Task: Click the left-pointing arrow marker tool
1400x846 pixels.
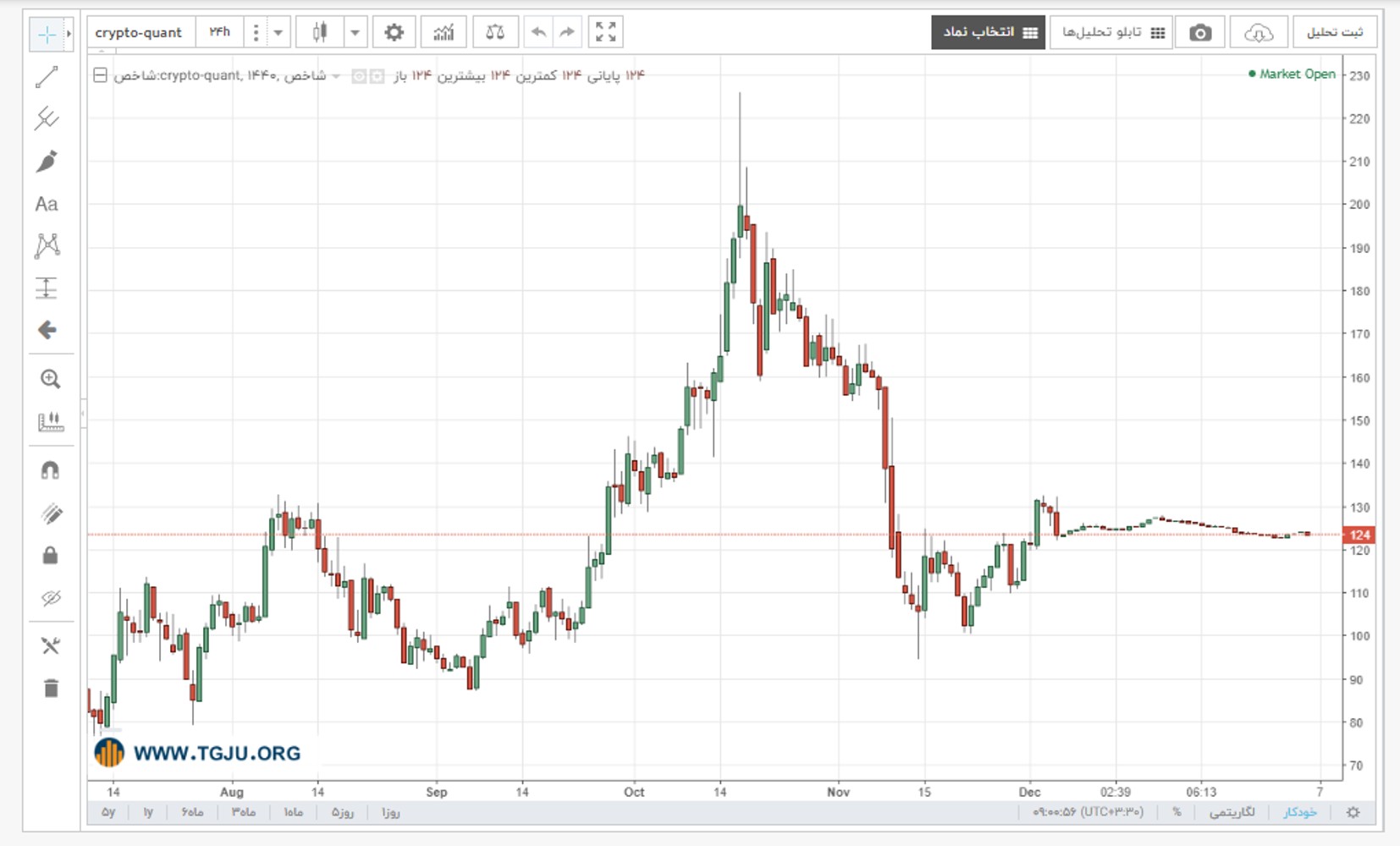Action: coord(47,330)
